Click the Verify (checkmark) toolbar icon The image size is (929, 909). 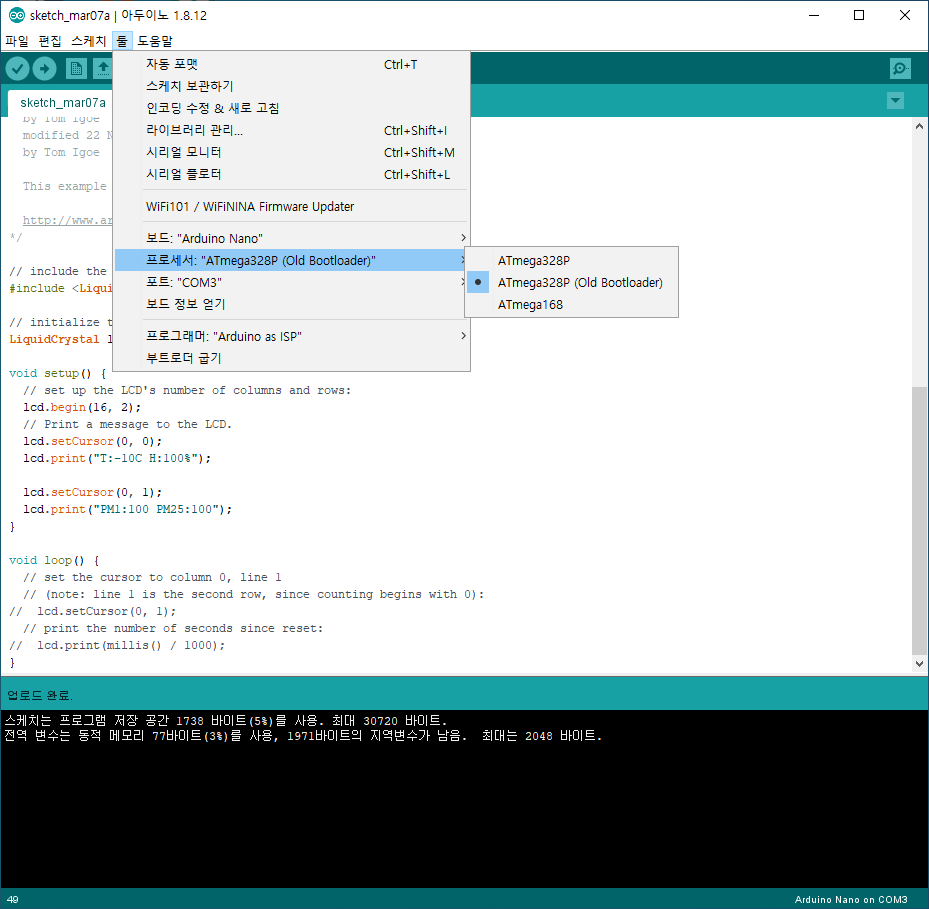(18, 69)
